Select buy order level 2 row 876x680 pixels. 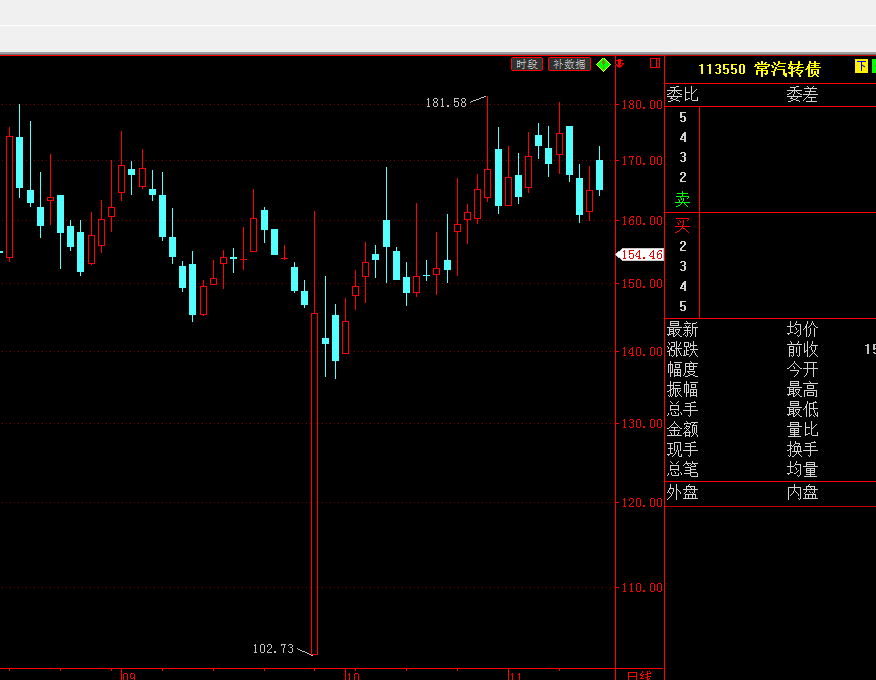[x=771, y=246]
